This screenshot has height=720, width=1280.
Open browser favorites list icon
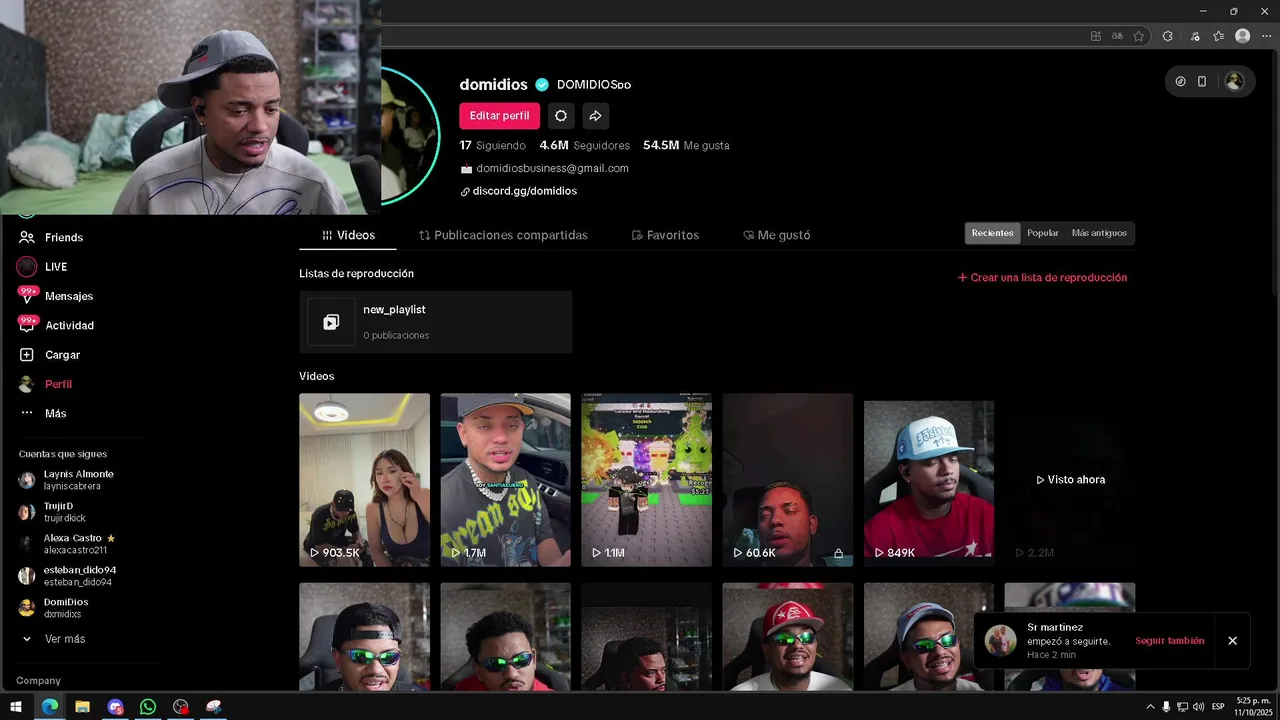pos(1218,36)
